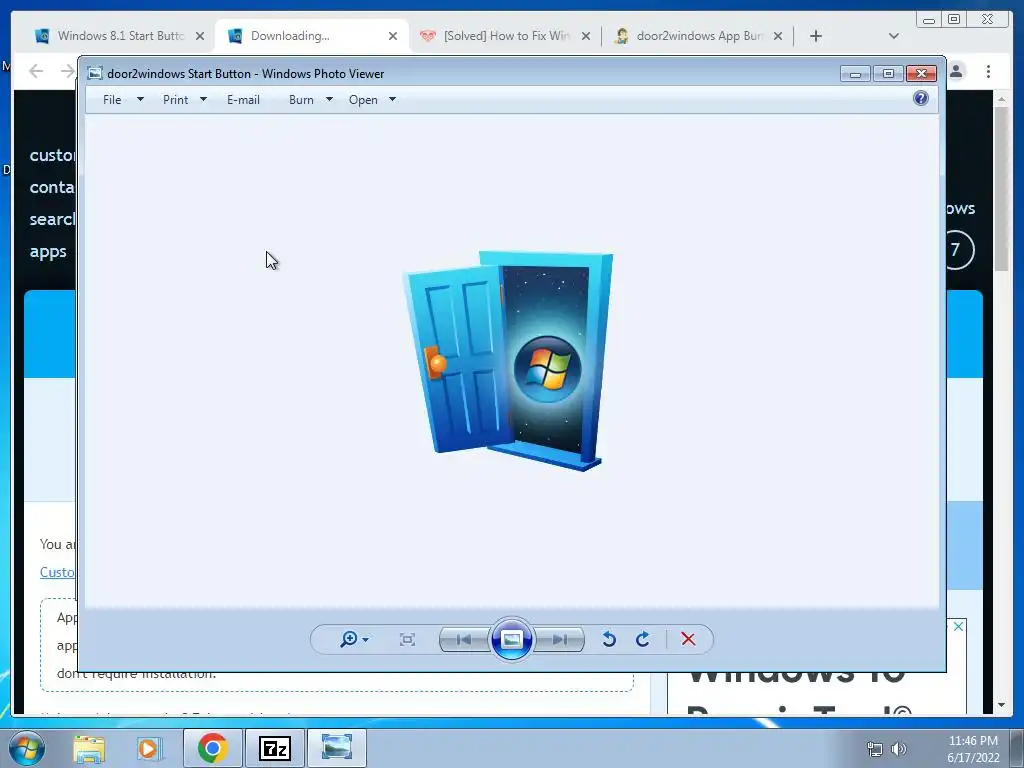
Task: Skip to the next picture in Photo Viewer
Action: 559,639
